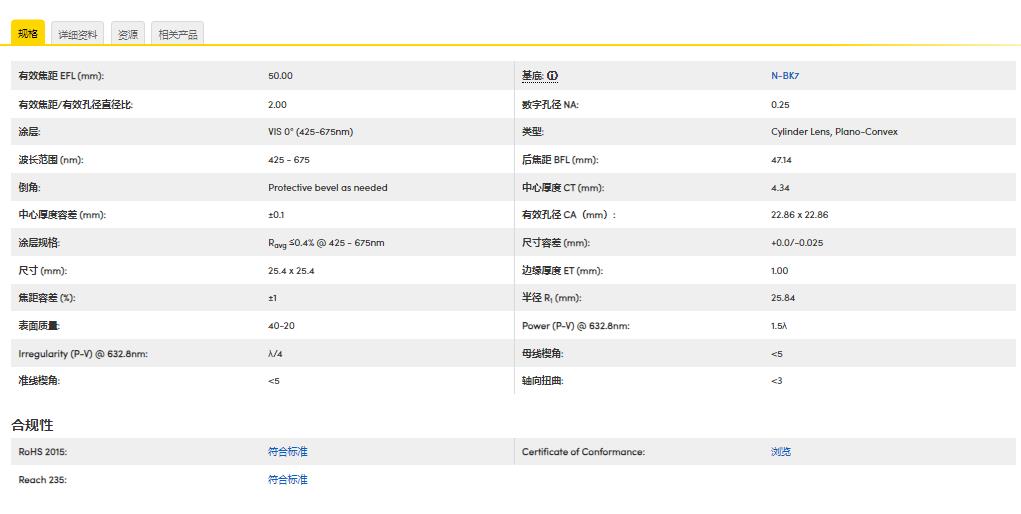The height and width of the screenshot is (514, 1021).
Task: Click the 轴向扭曲 label
Action: click(x=542, y=381)
